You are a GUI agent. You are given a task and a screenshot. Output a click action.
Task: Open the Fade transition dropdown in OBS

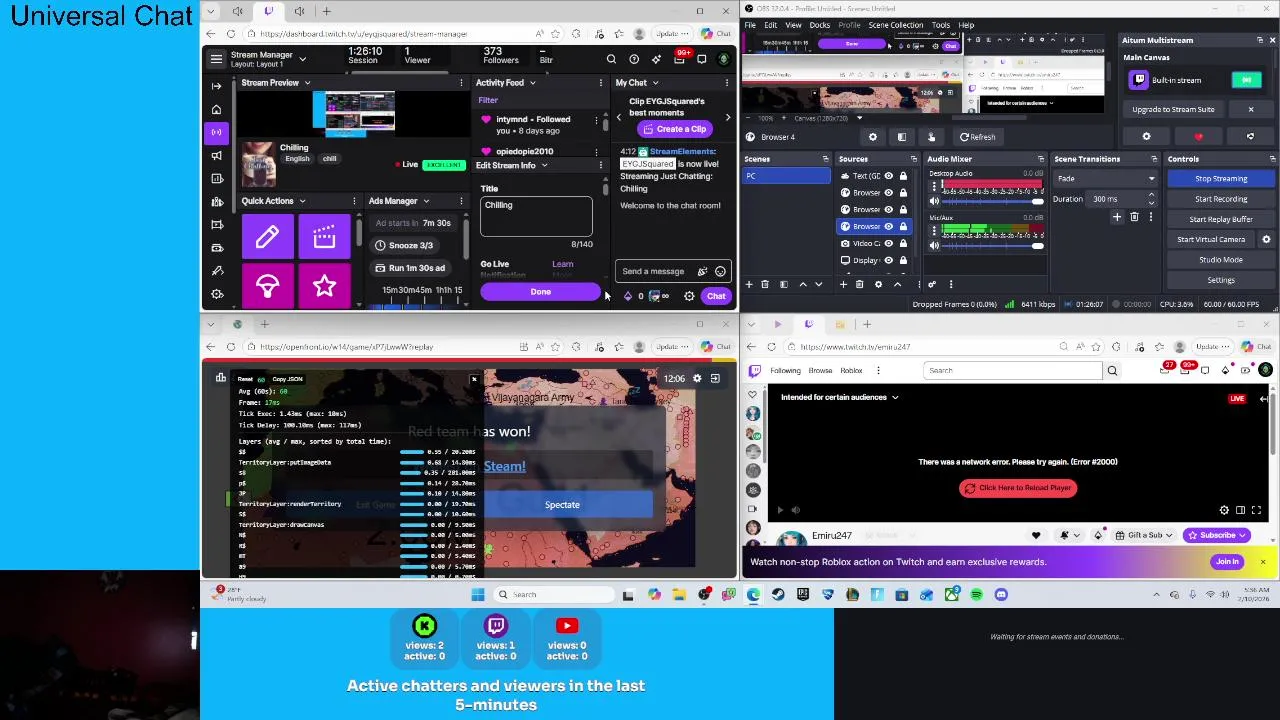(x=1104, y=179)
